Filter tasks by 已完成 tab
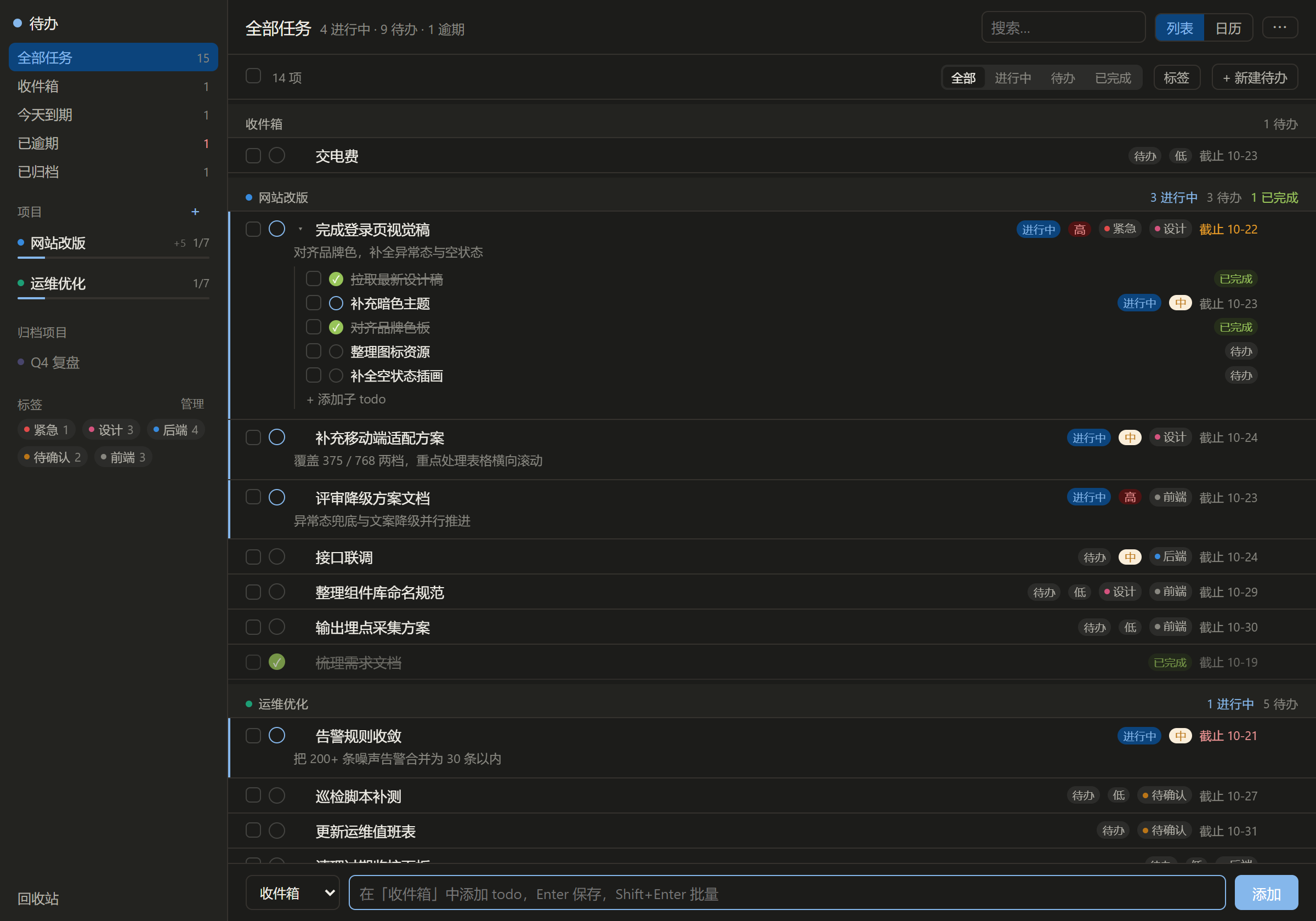The width and height of the screenshot is (1316, 921). coord(1113,78)
